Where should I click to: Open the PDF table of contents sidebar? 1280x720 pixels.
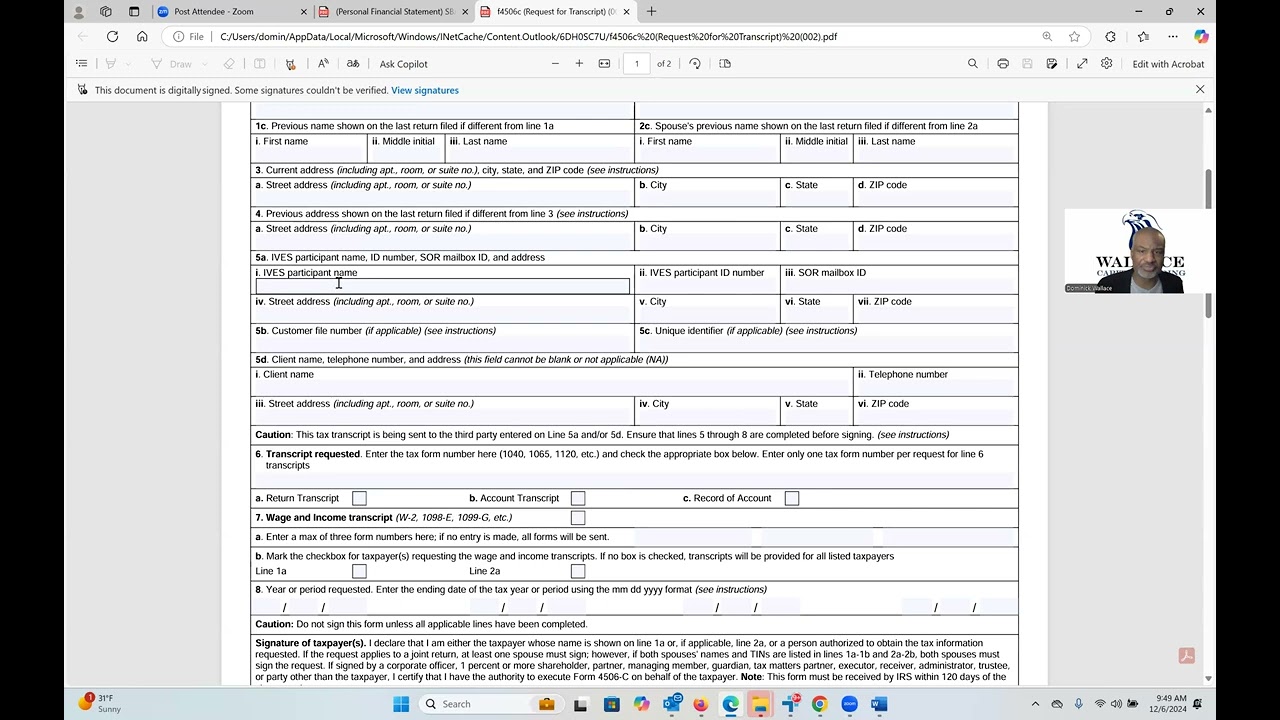82,64
